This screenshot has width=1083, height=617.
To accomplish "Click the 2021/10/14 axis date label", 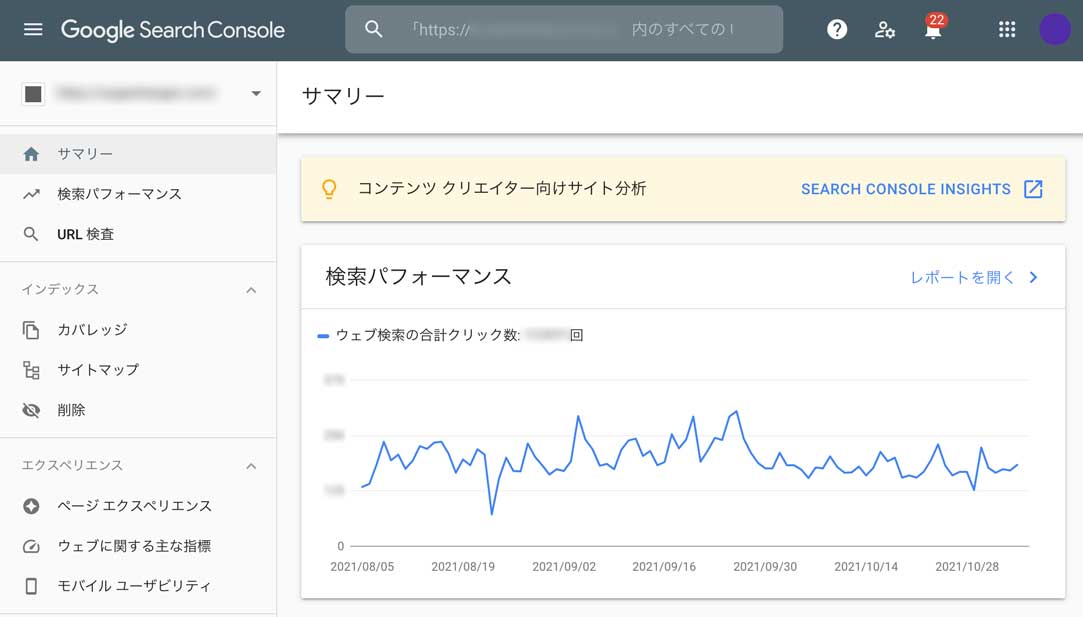I will (x=866, y=567).
